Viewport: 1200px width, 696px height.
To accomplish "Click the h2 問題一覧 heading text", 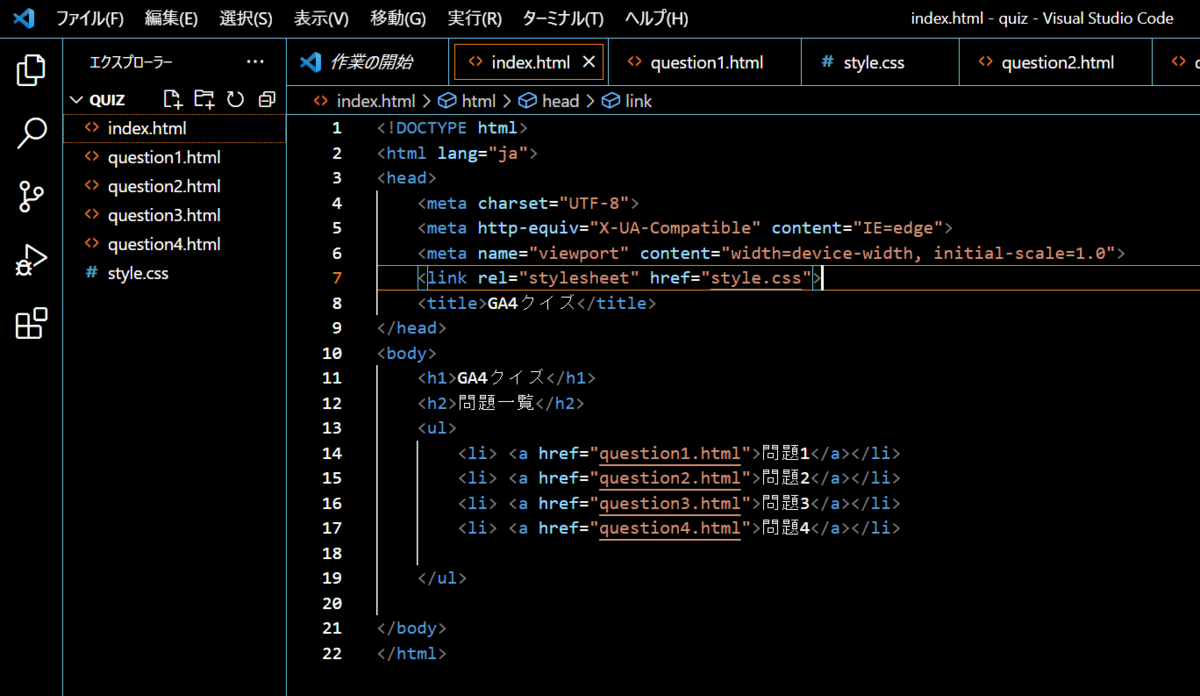I will [496, 403].
